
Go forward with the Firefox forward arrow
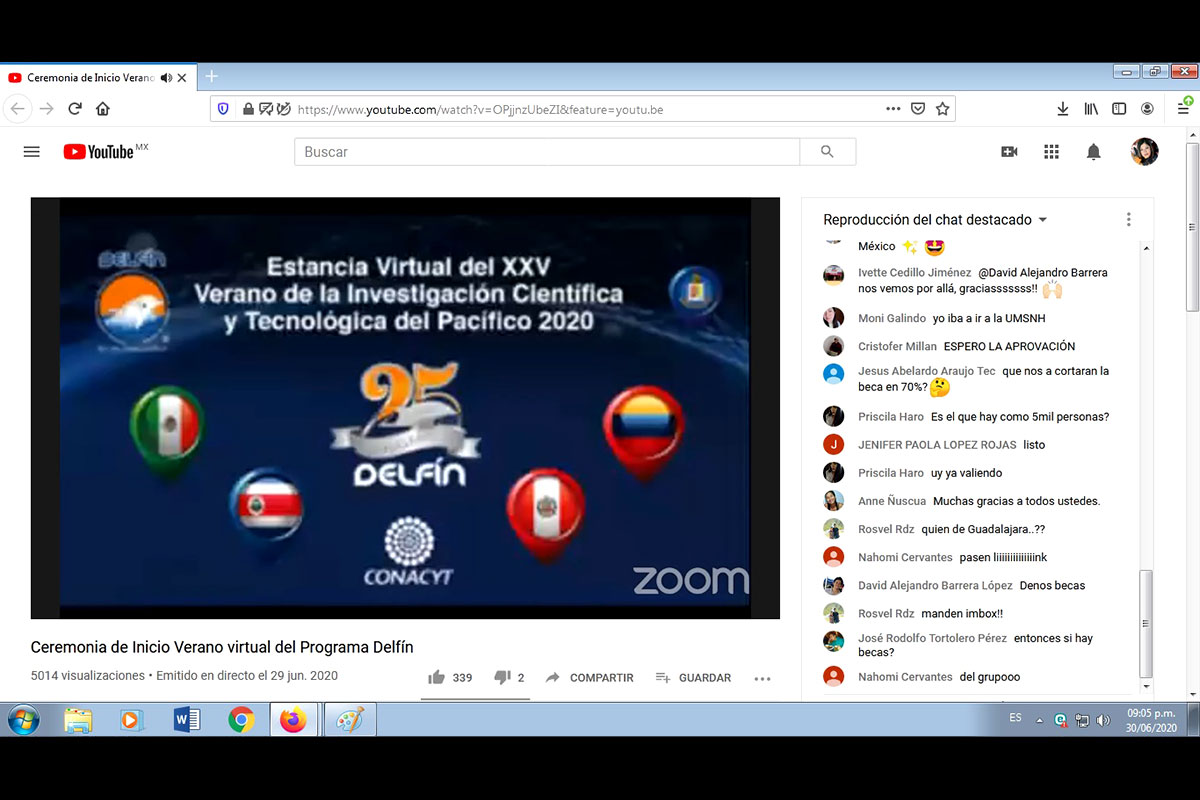click(x=46, y=109)
